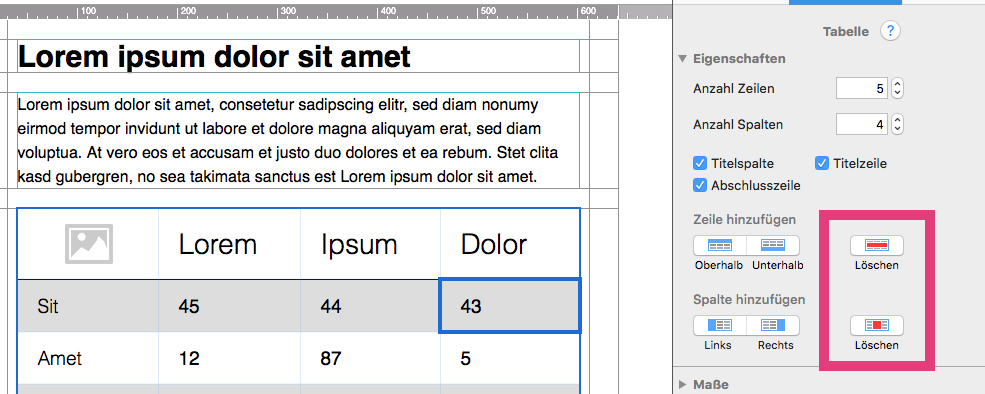Select the heading Lorem ipsum dolor sit amet
Viewport: 985px width, 394px height.
[x=214, y=57]
